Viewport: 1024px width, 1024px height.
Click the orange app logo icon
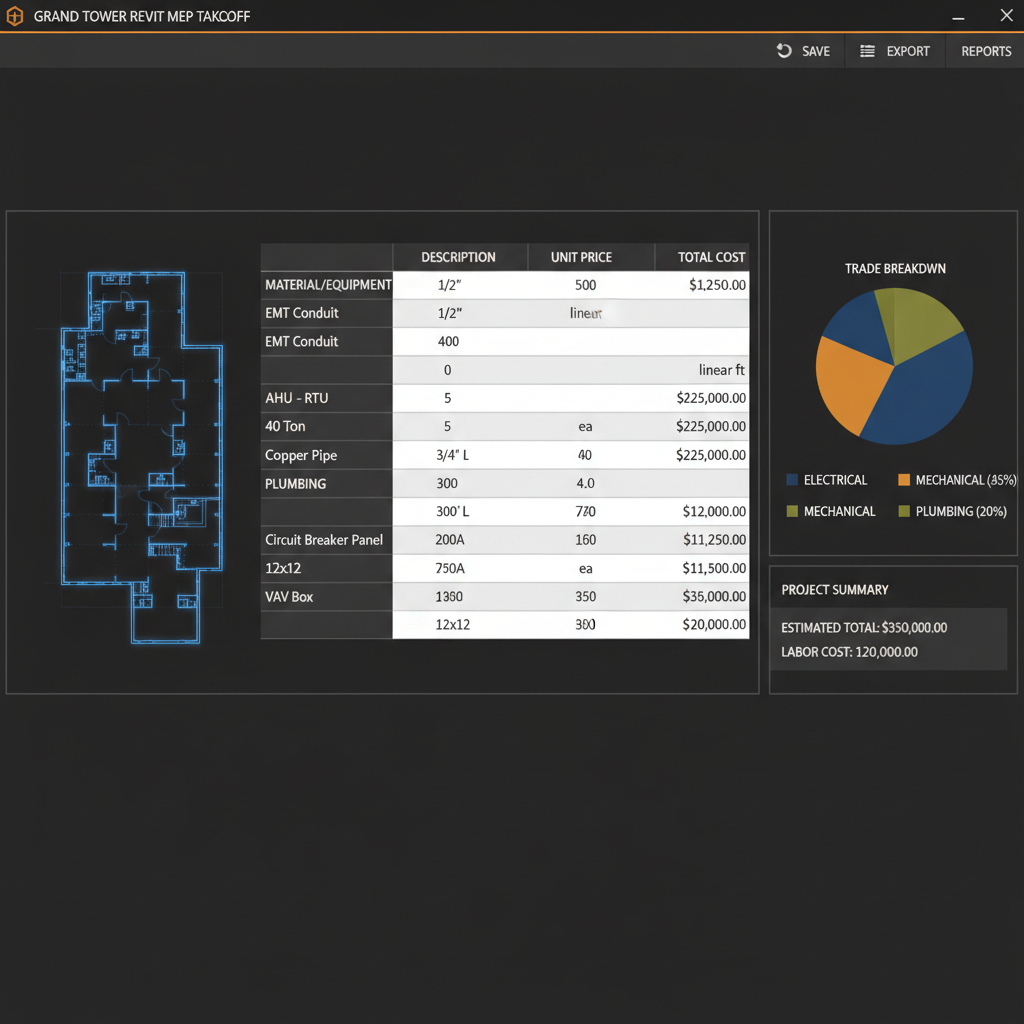[14, 16]
